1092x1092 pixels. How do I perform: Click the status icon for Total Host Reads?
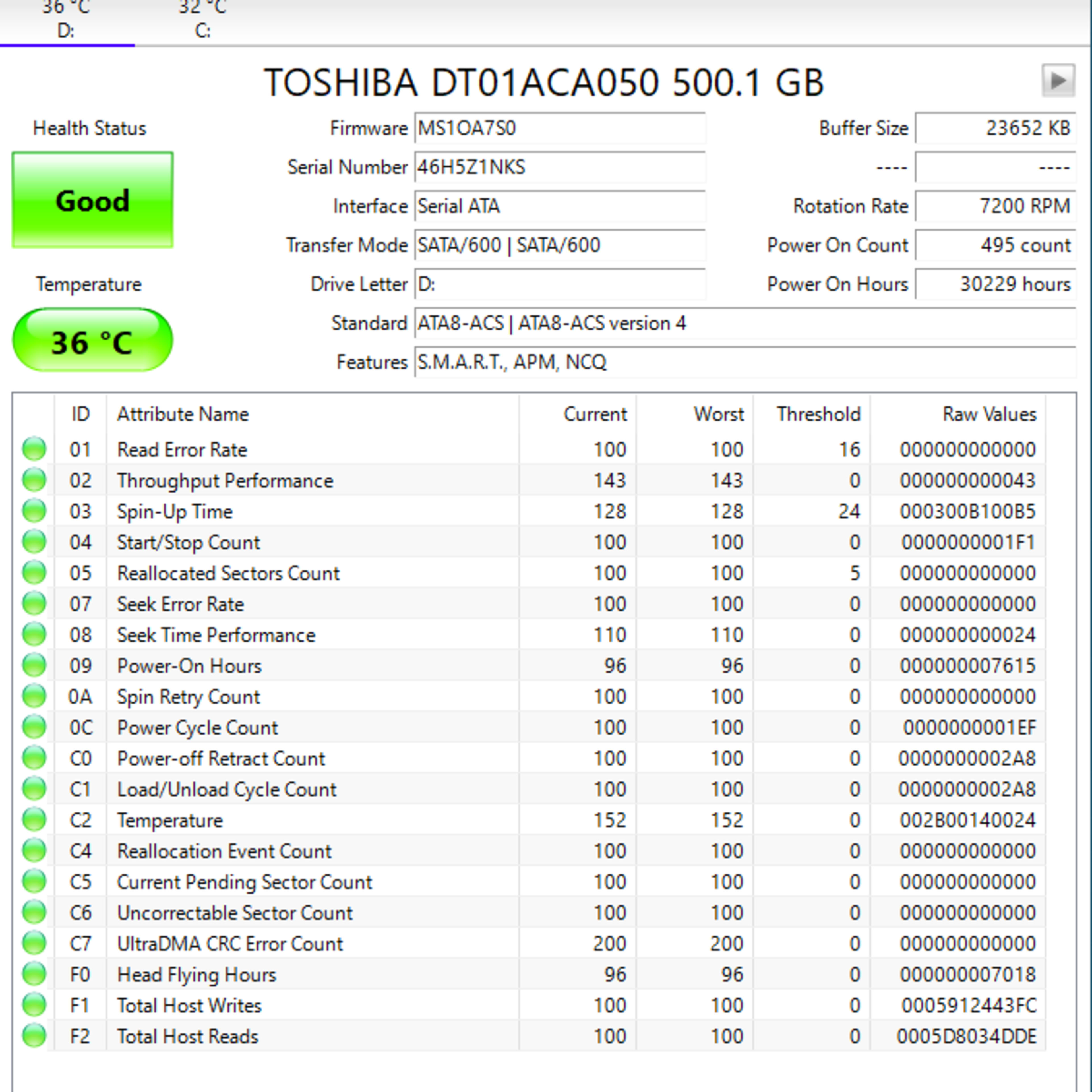point(34,1036)
